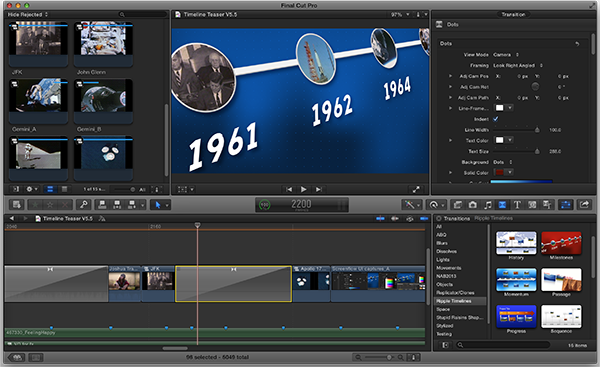Go to previous edit point in viewer
600x367 pixels.
click(289, 189)
